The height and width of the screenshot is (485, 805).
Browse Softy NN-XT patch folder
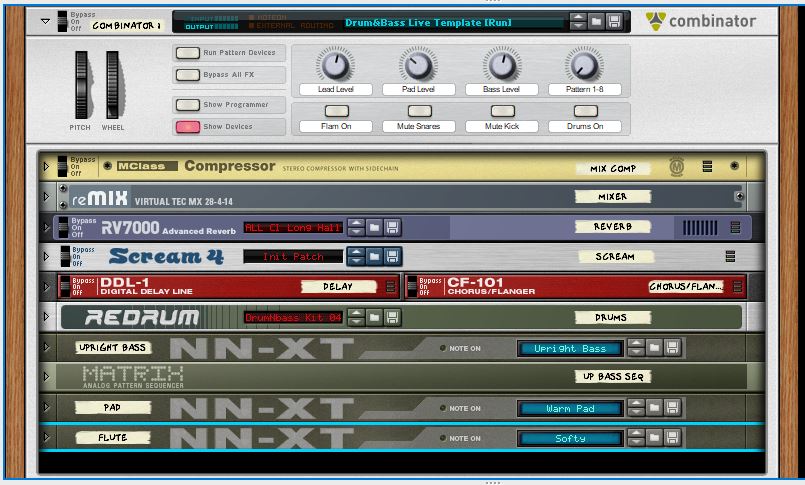pos(654,438)
